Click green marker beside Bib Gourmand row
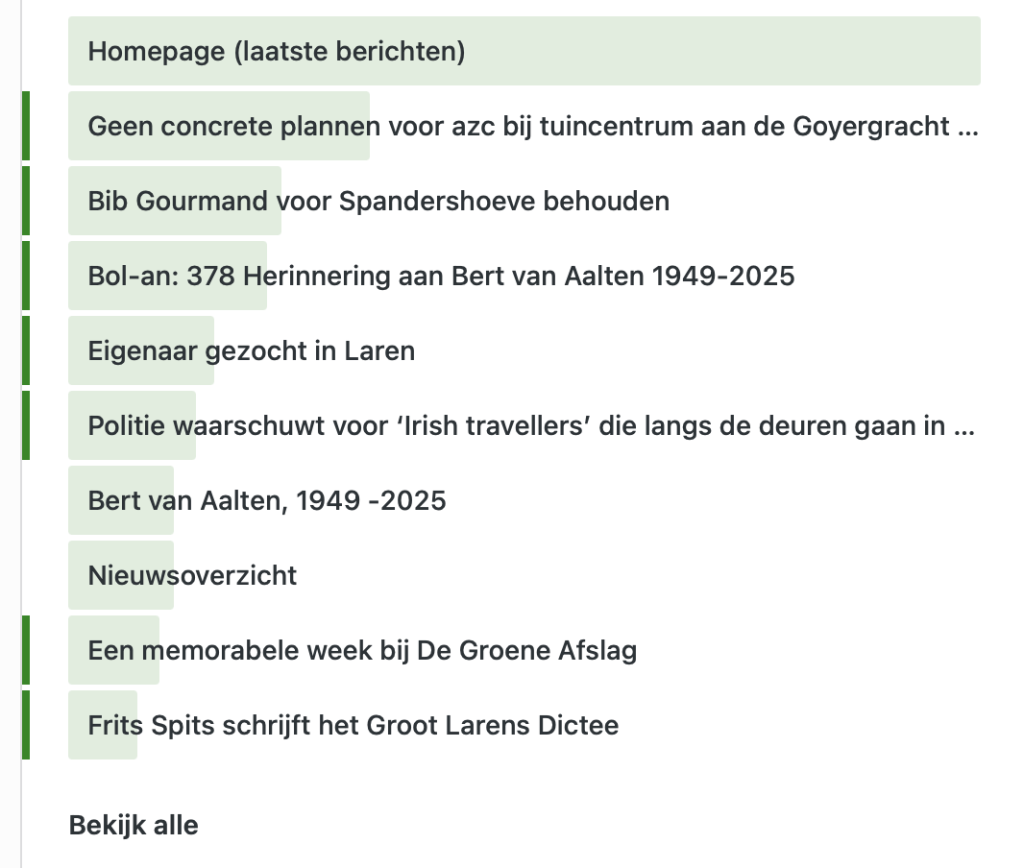The height and width of the screenshot is (868, 1024). pos(26,201)
